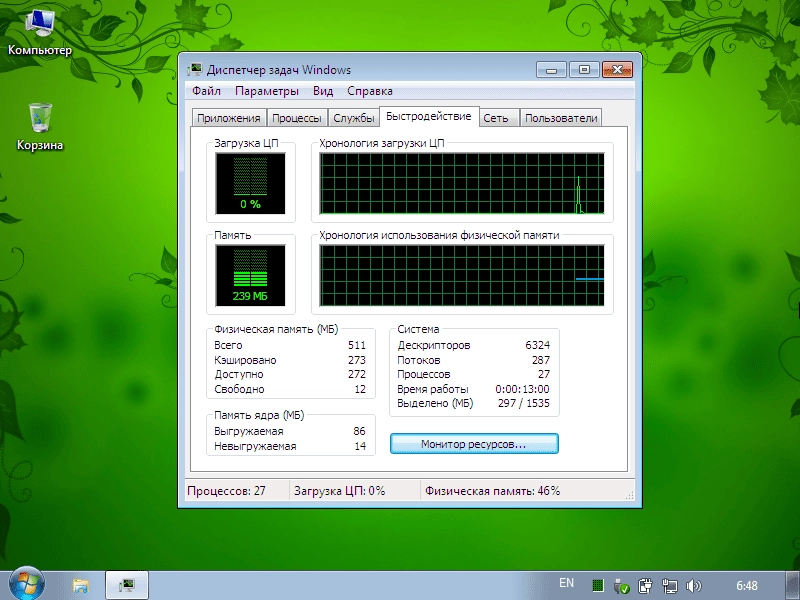Maximize the Task Manager window
This screenshot has height=600, width=800.
(584, 69)
